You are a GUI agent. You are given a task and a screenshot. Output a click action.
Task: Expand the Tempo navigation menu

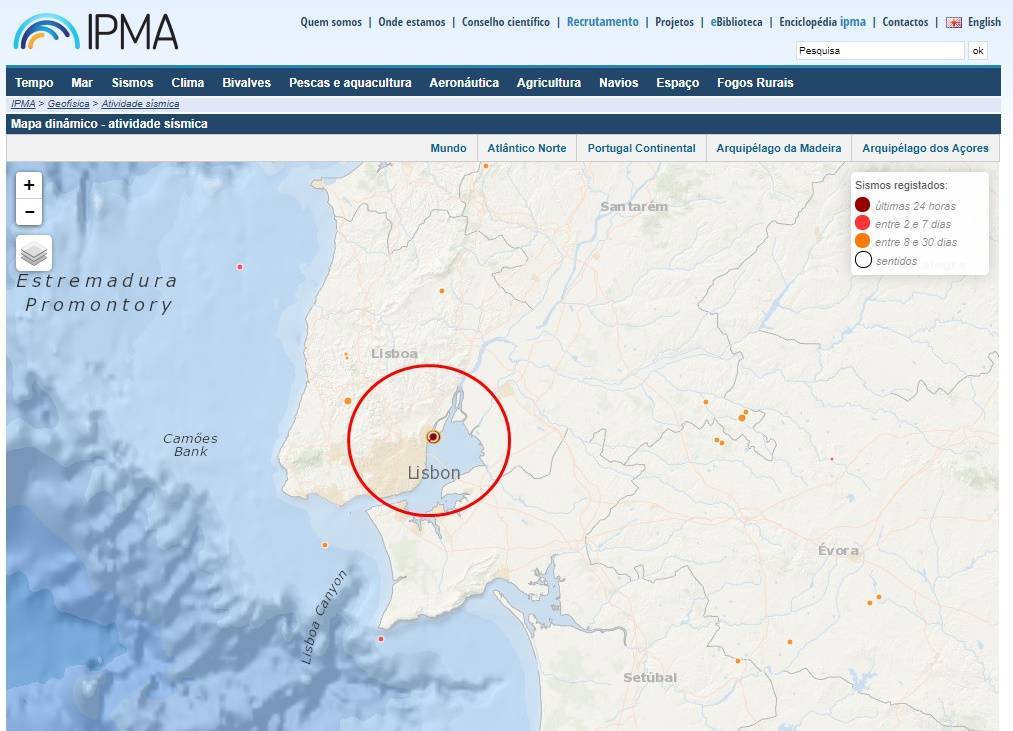tap(34, 83)
